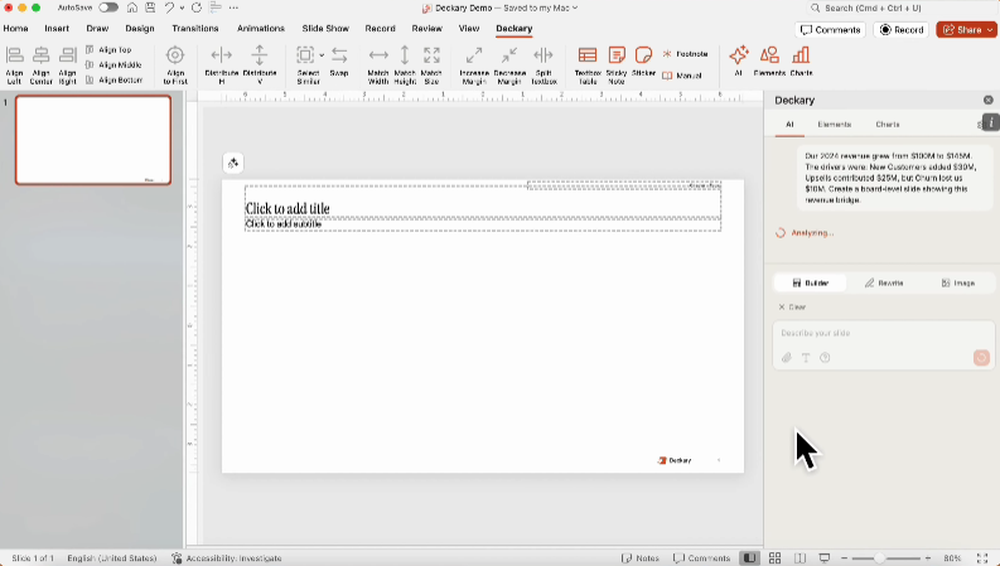Screen dimensions: 1000x566
Task: Insert a Textbox Table
Action: click(x=587, y=64)
